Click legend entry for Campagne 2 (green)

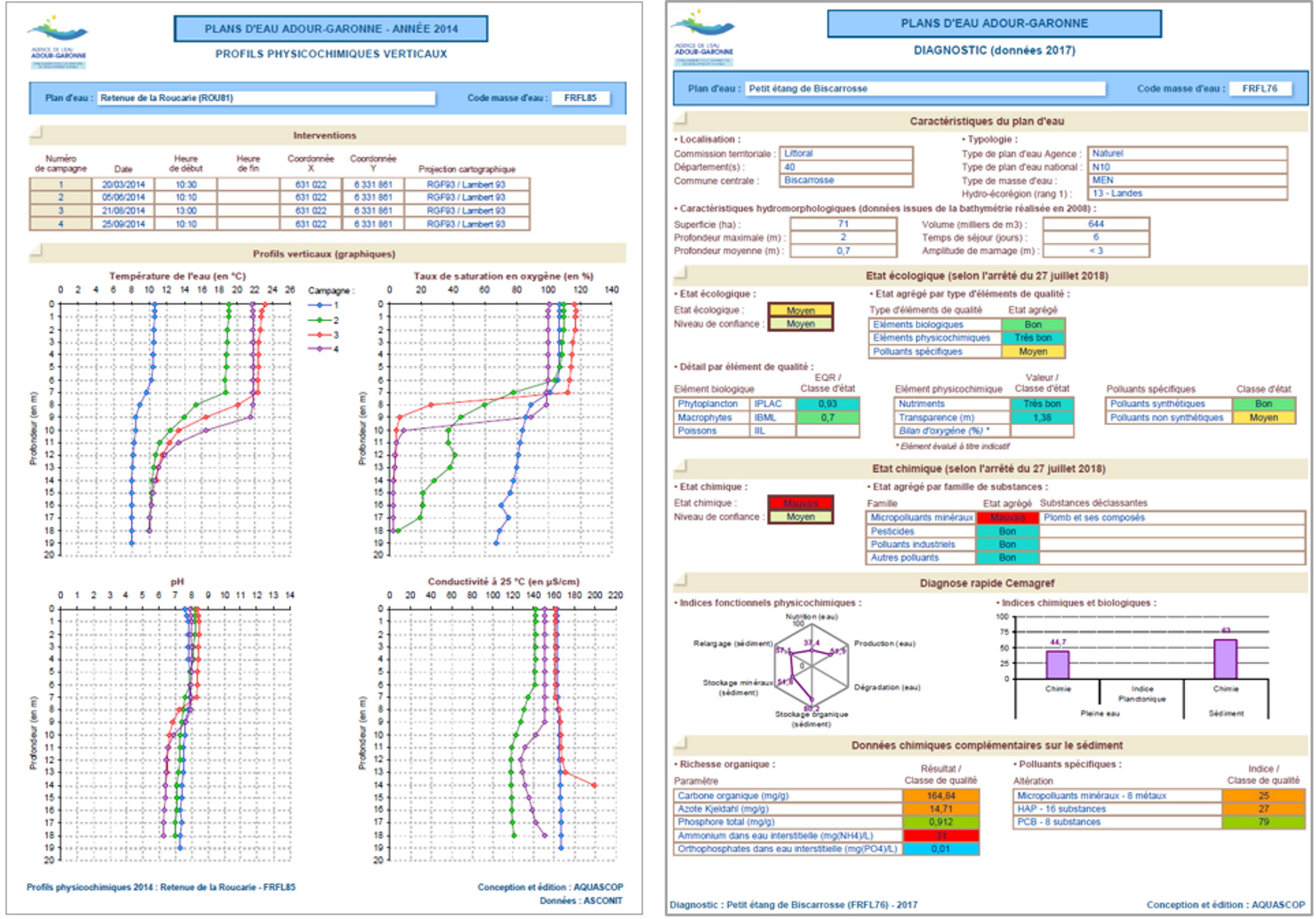(x=324, y=320)
